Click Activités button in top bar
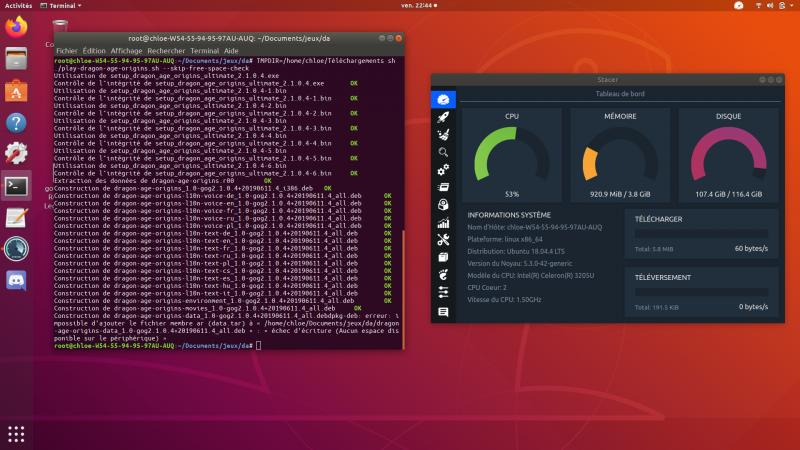Viewport: 800px width, 450px height. (18, 6)
